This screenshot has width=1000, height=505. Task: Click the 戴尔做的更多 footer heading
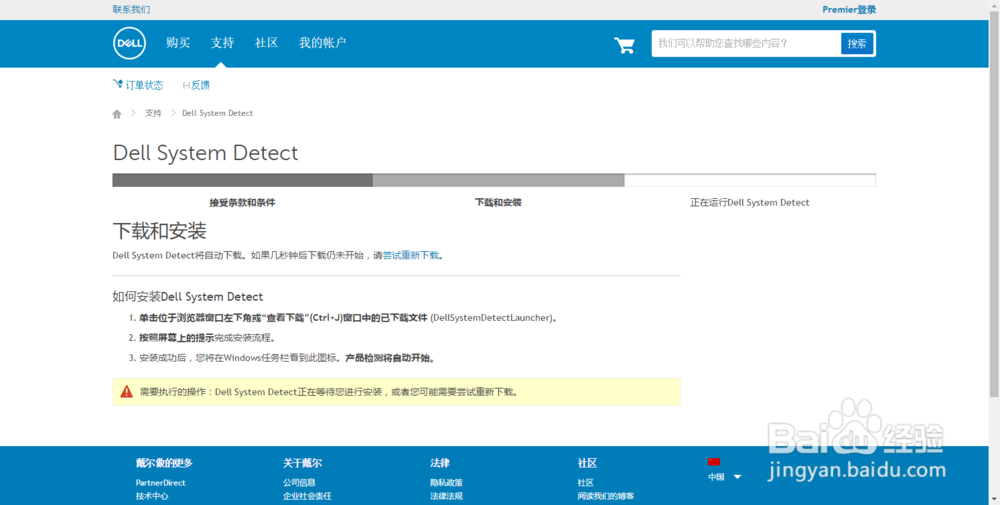click(x=164, y=463)
